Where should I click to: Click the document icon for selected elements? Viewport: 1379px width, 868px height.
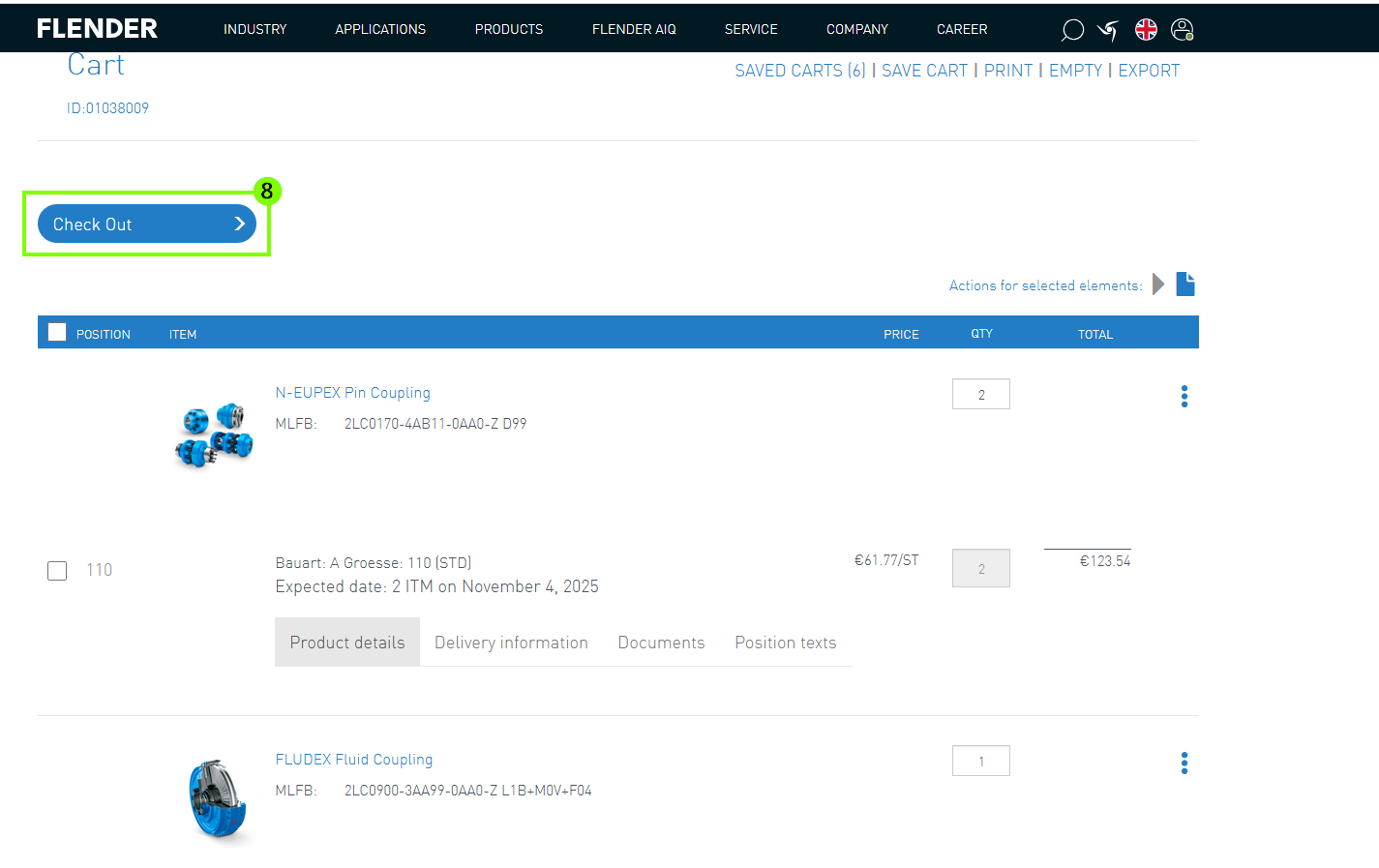point(1185,284)
